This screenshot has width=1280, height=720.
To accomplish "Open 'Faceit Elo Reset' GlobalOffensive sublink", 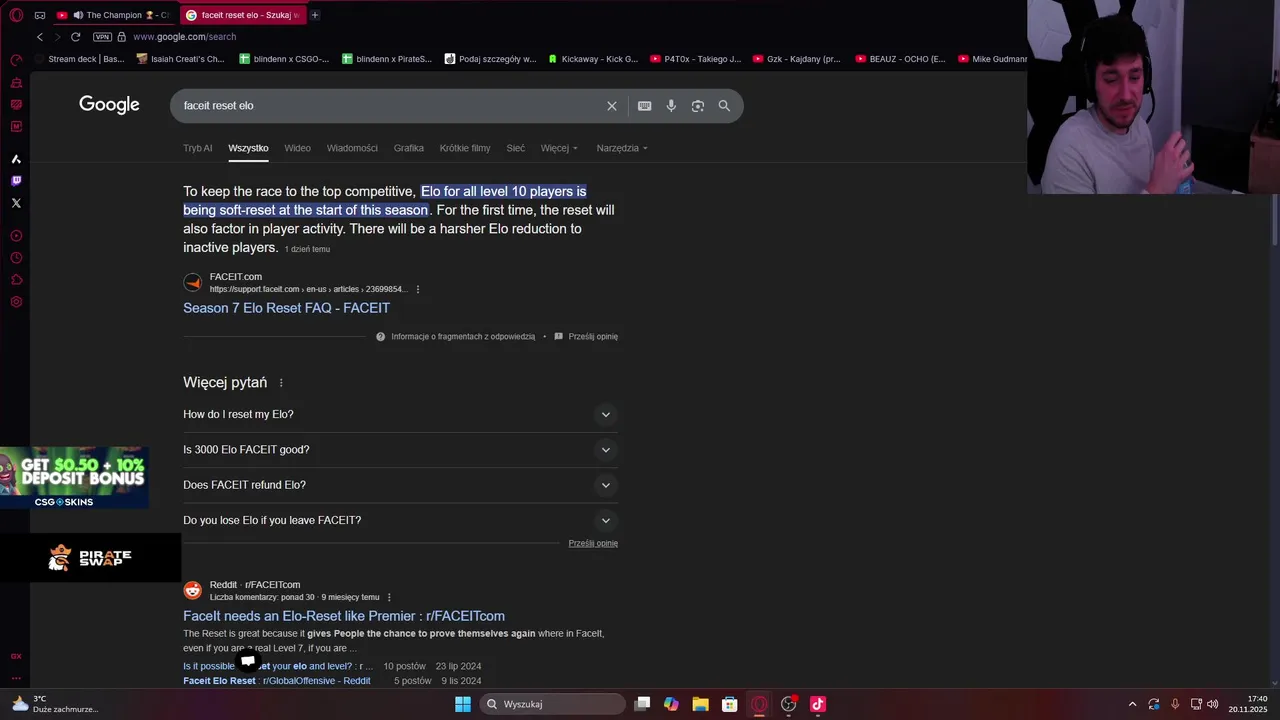I will (277, 681).
